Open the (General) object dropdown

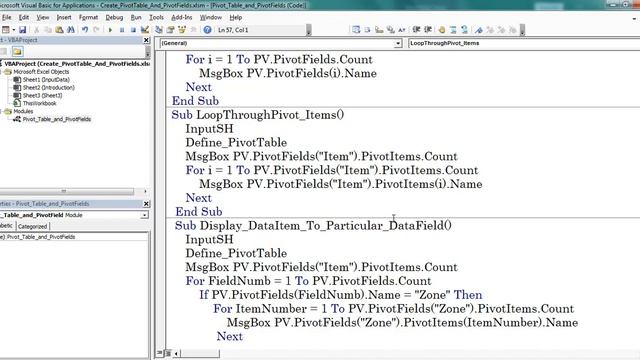[398, 43]
